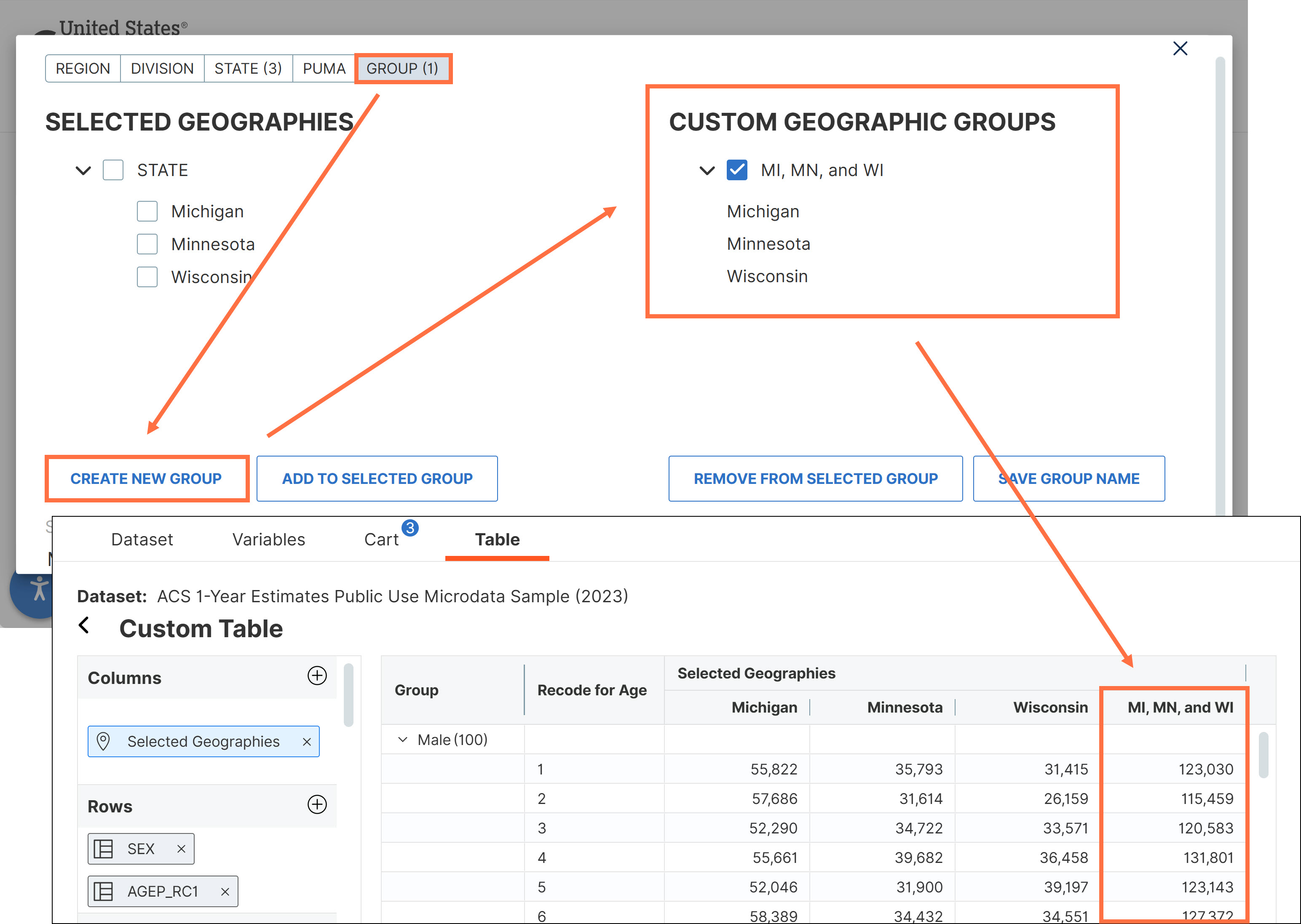1301x924 pixels.
Task: Click the location pin icon in Selected Geographies chip
Action: click(x=103, y=741)
